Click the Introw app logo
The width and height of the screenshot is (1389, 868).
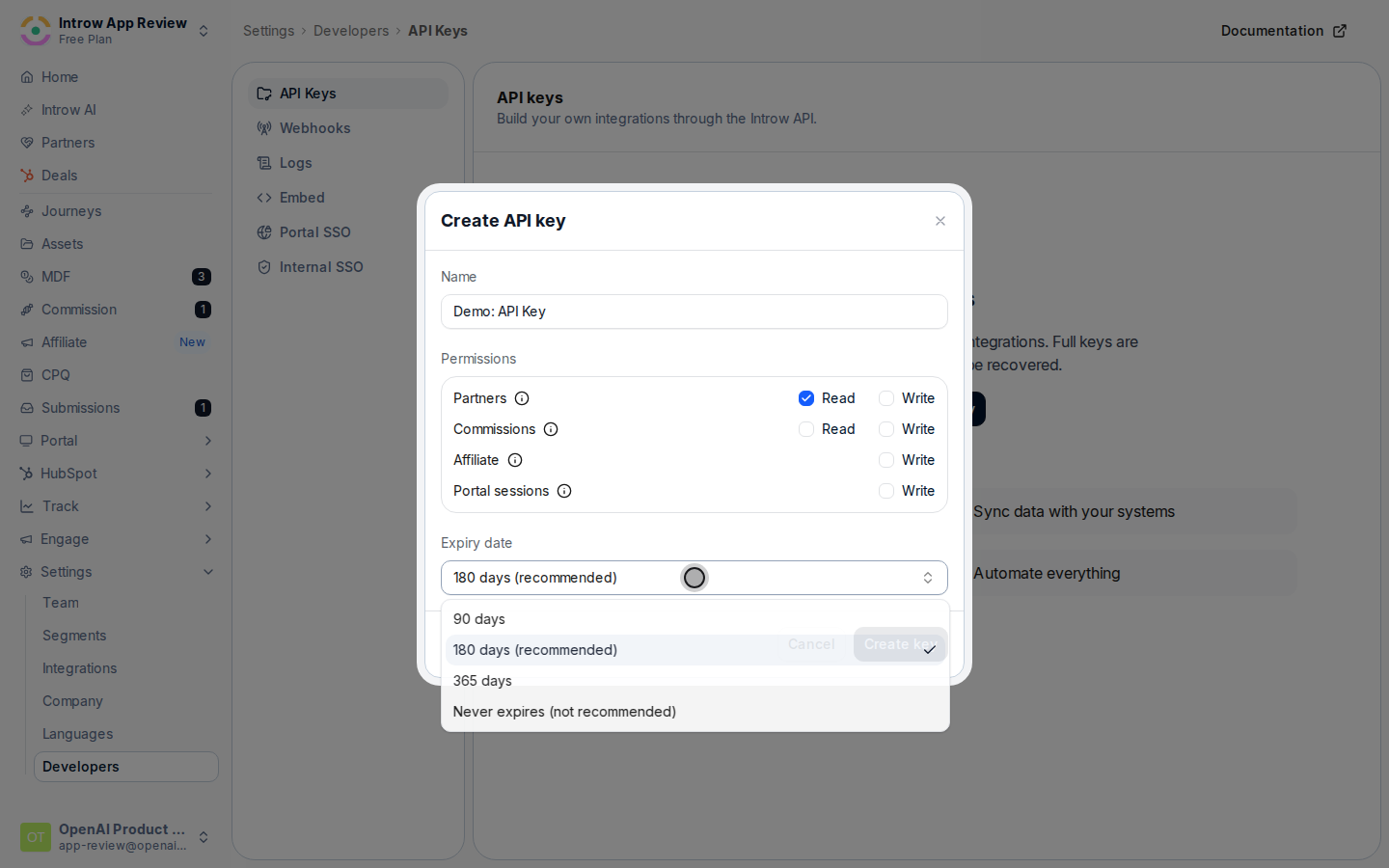36,31
